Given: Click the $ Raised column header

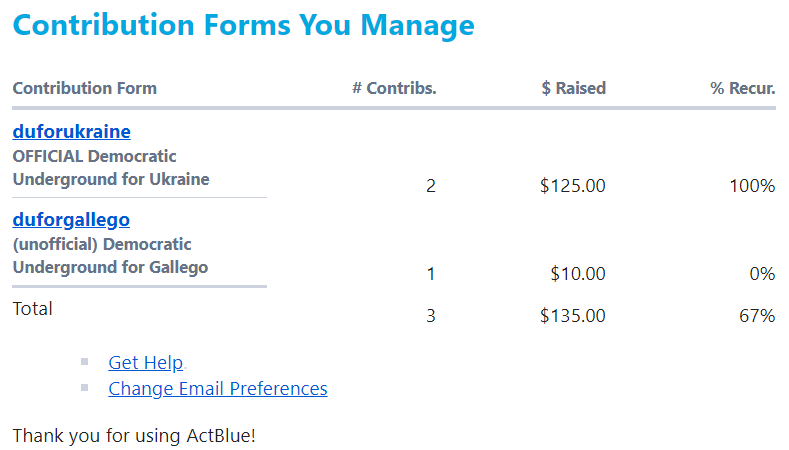Looking at the screenshot, I should click(x=573, y=88).
